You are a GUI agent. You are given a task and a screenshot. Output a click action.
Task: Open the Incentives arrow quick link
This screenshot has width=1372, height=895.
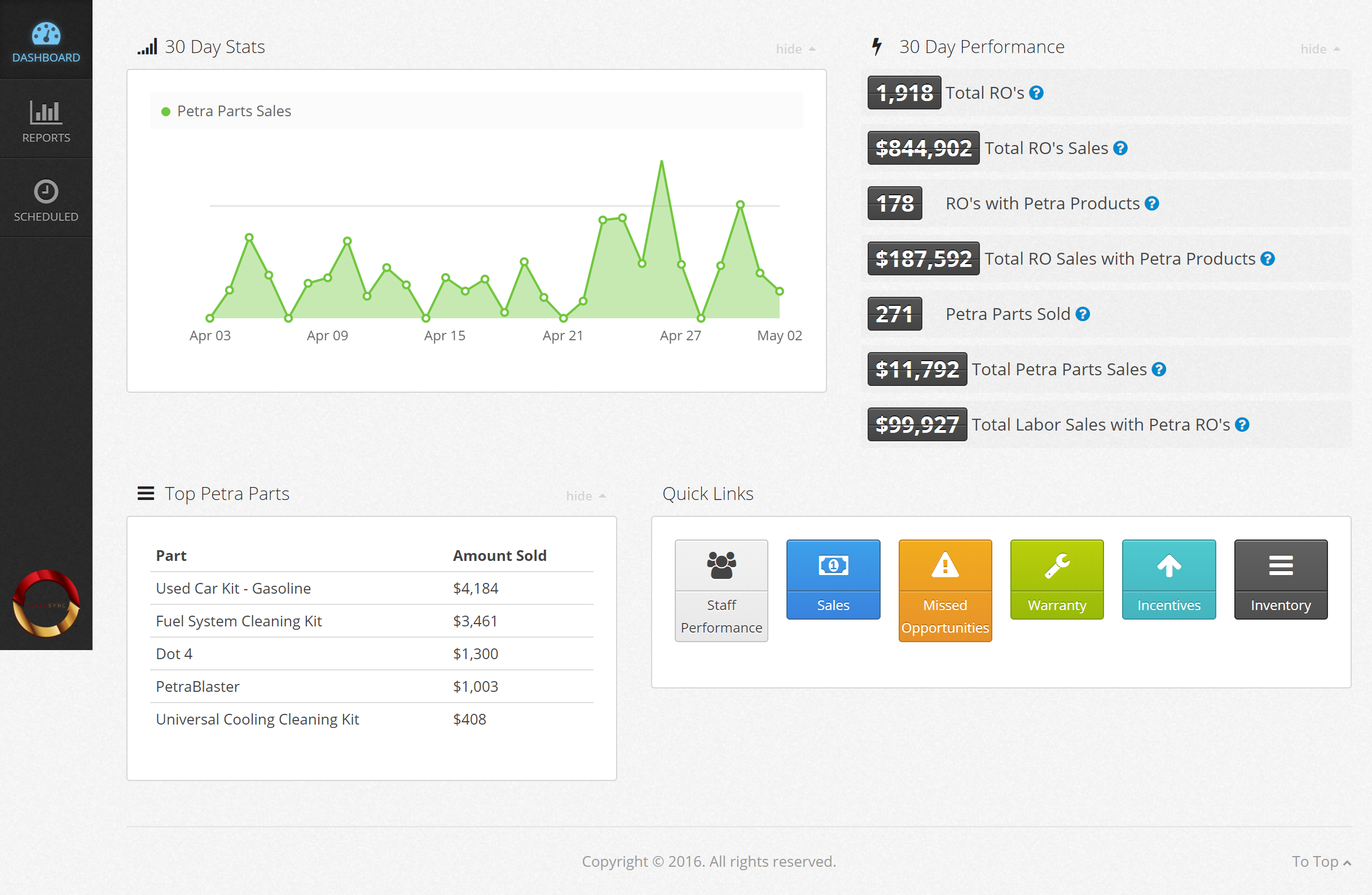[x=1168, y=579]
